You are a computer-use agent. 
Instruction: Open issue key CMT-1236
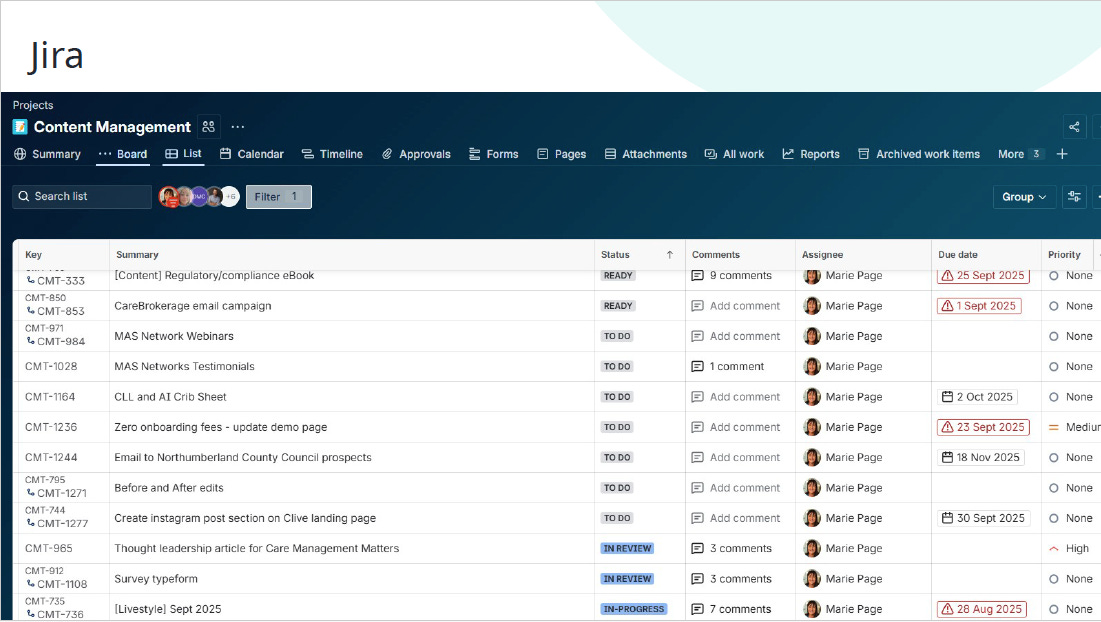(x=51, y=427)
